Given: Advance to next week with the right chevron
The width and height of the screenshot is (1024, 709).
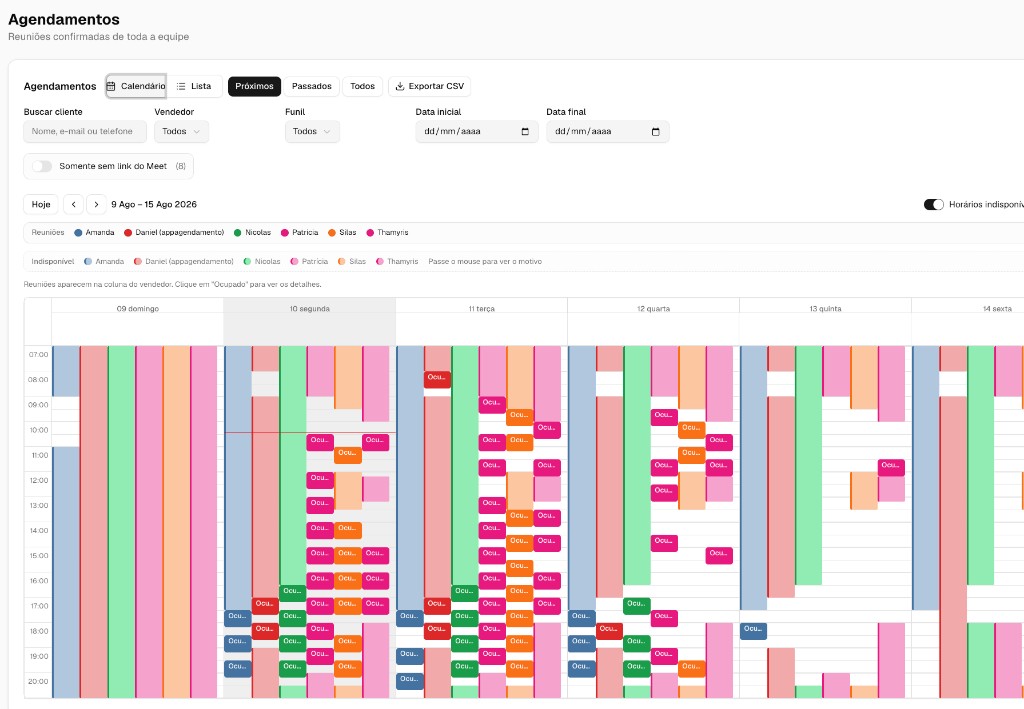Looking at the screenshot, I should coord(96,204).
